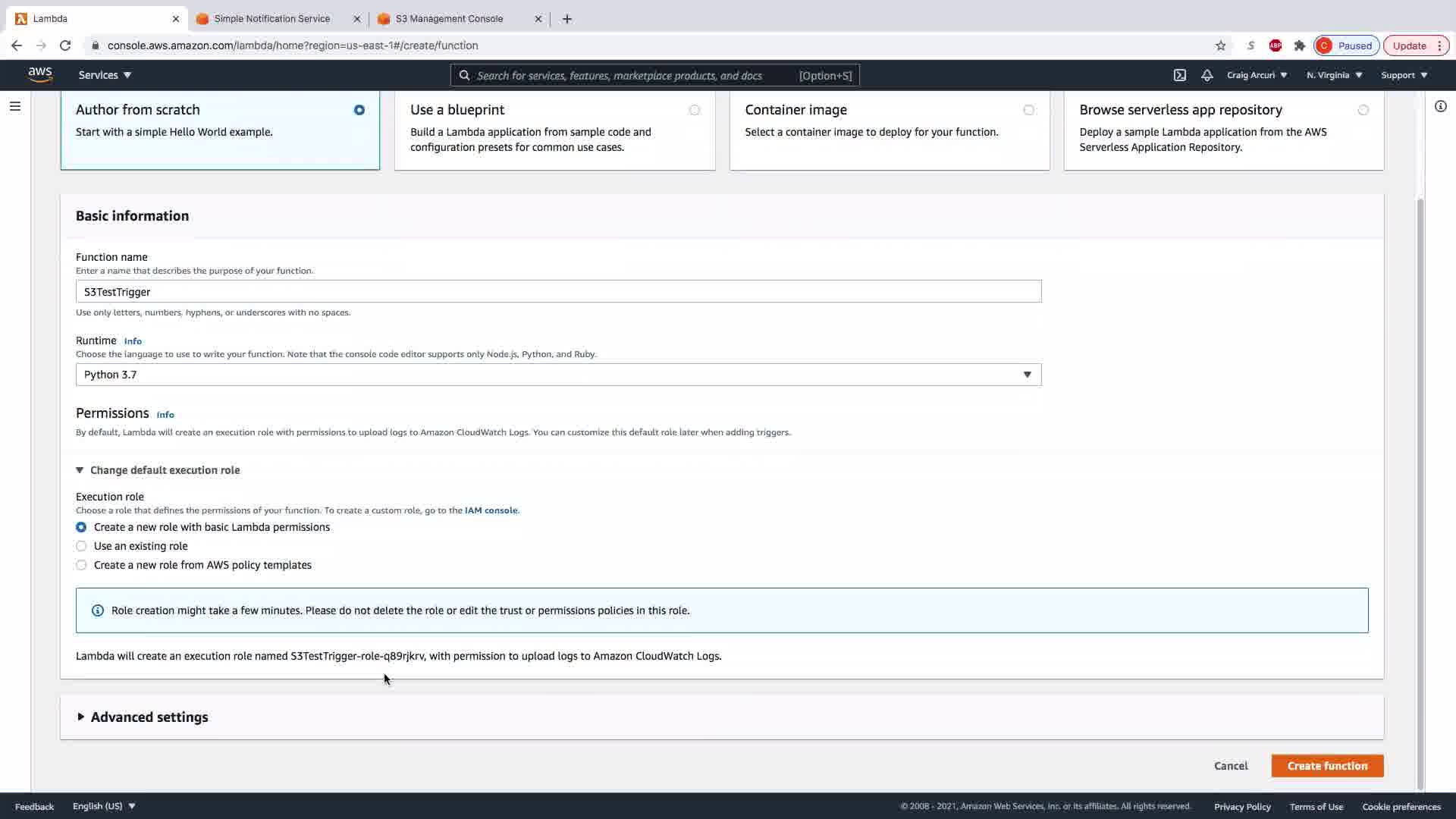This screenshot has width=1456, height=819.
Task: Click the Function name input field
Action: (x=558, y=292)
